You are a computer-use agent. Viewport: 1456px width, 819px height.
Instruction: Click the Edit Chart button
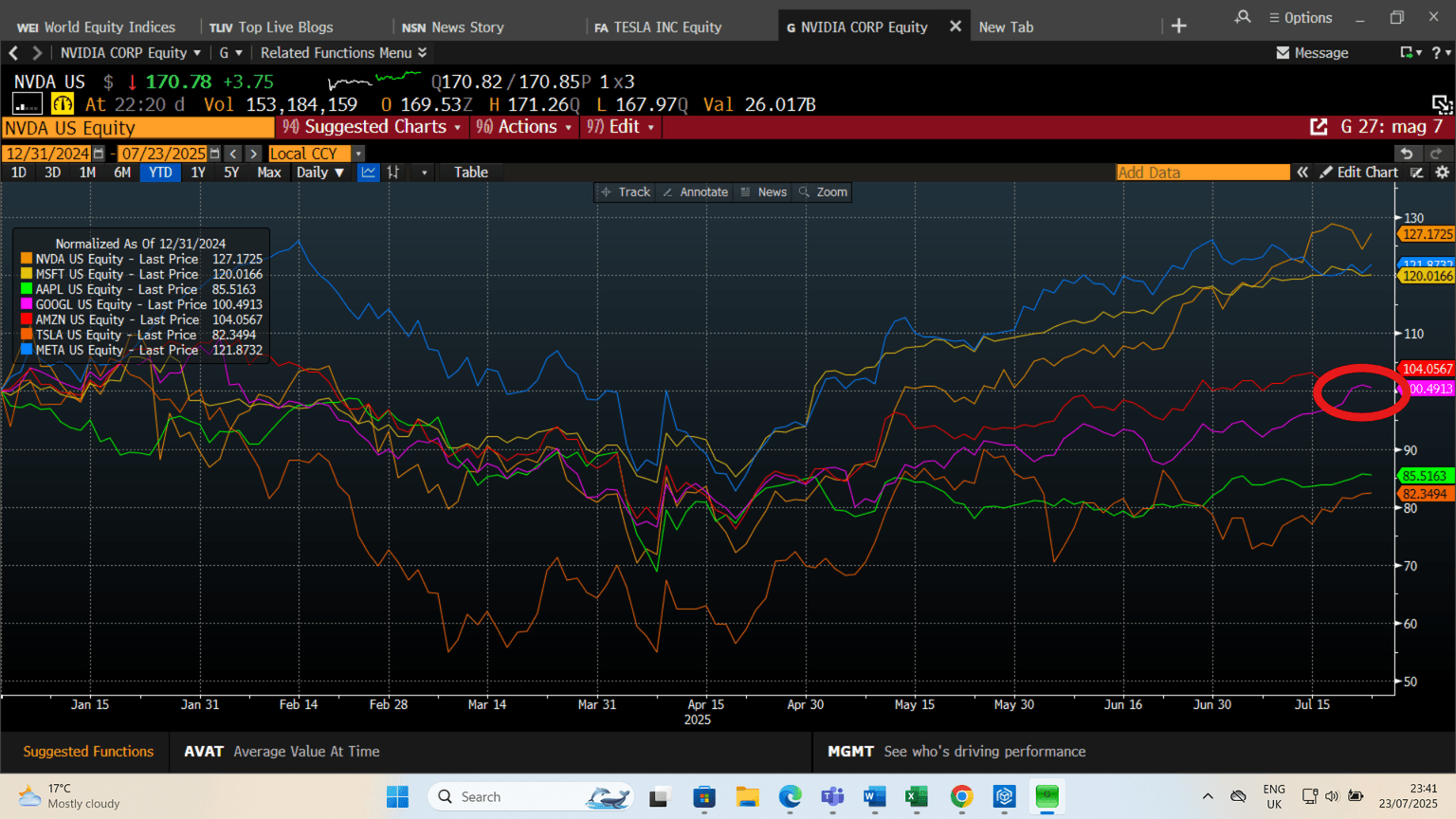(x=1358, y=173)
